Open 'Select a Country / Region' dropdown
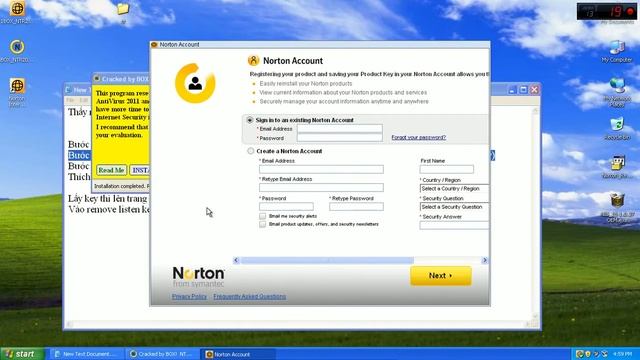 454,189
